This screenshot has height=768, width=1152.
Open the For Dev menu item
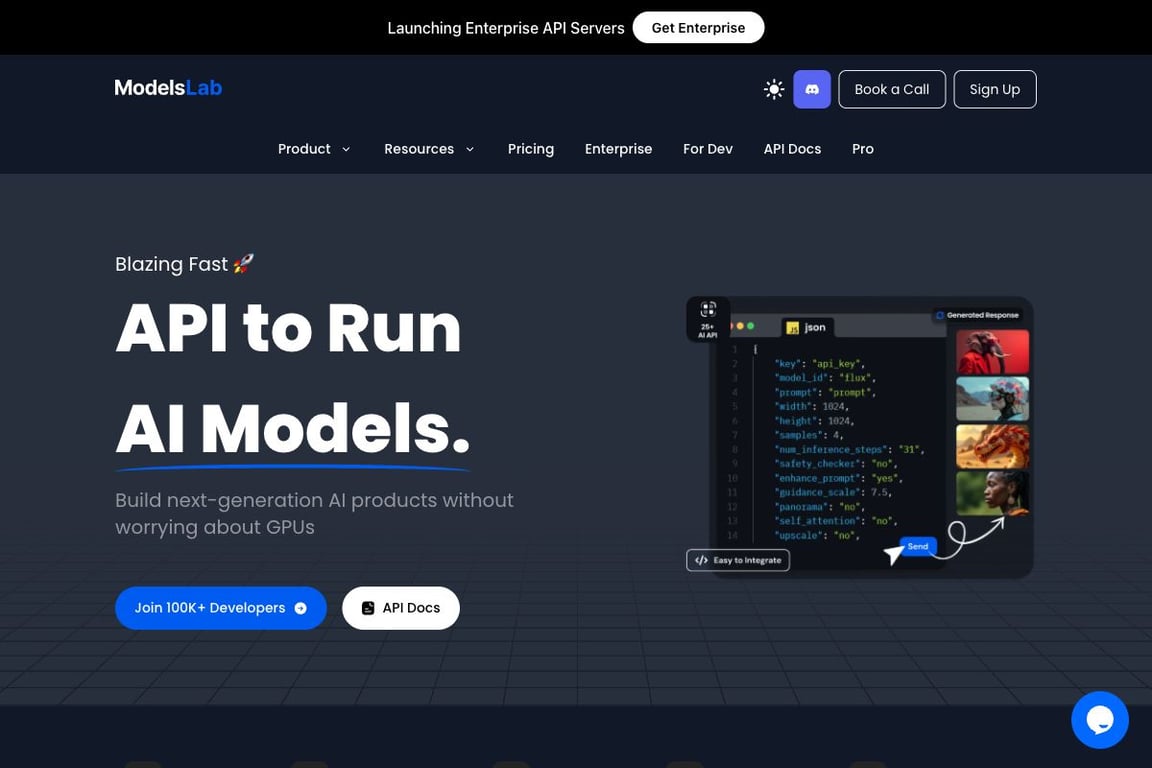coord(708,149)
